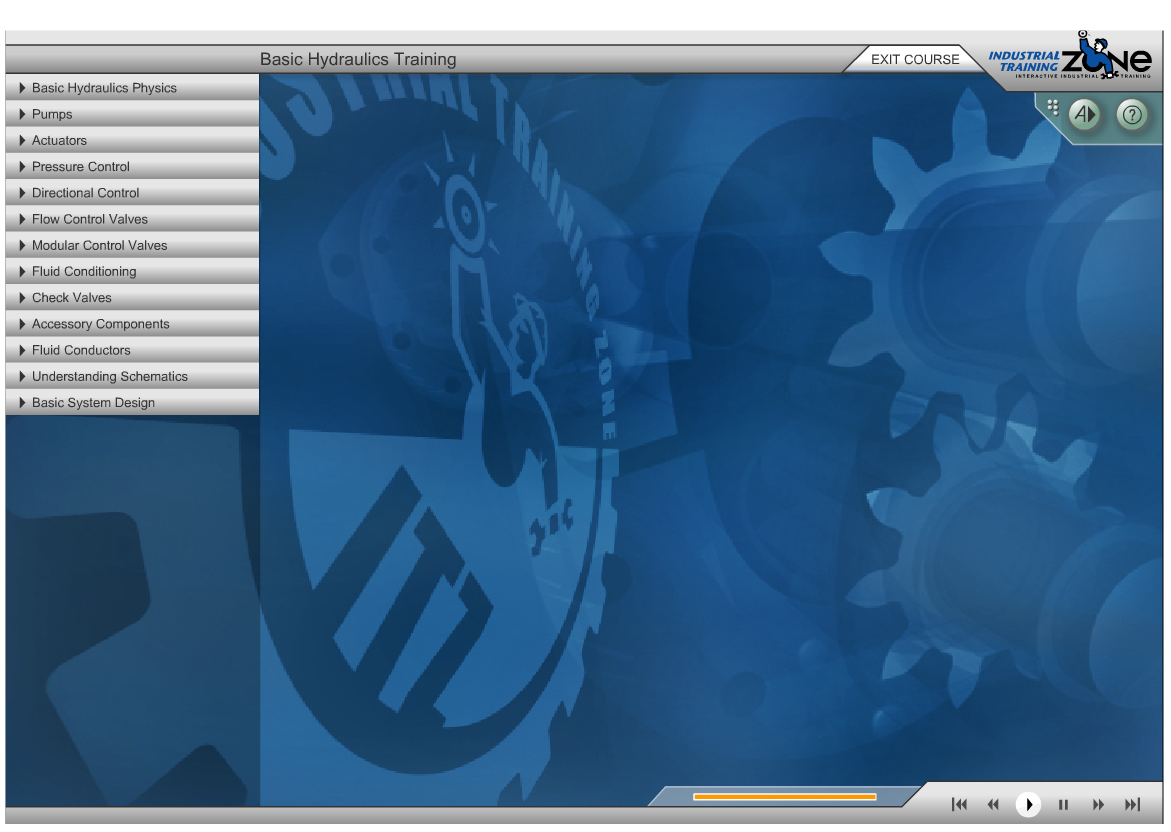Click the orange playback progress bar

(x=784, y=797)
